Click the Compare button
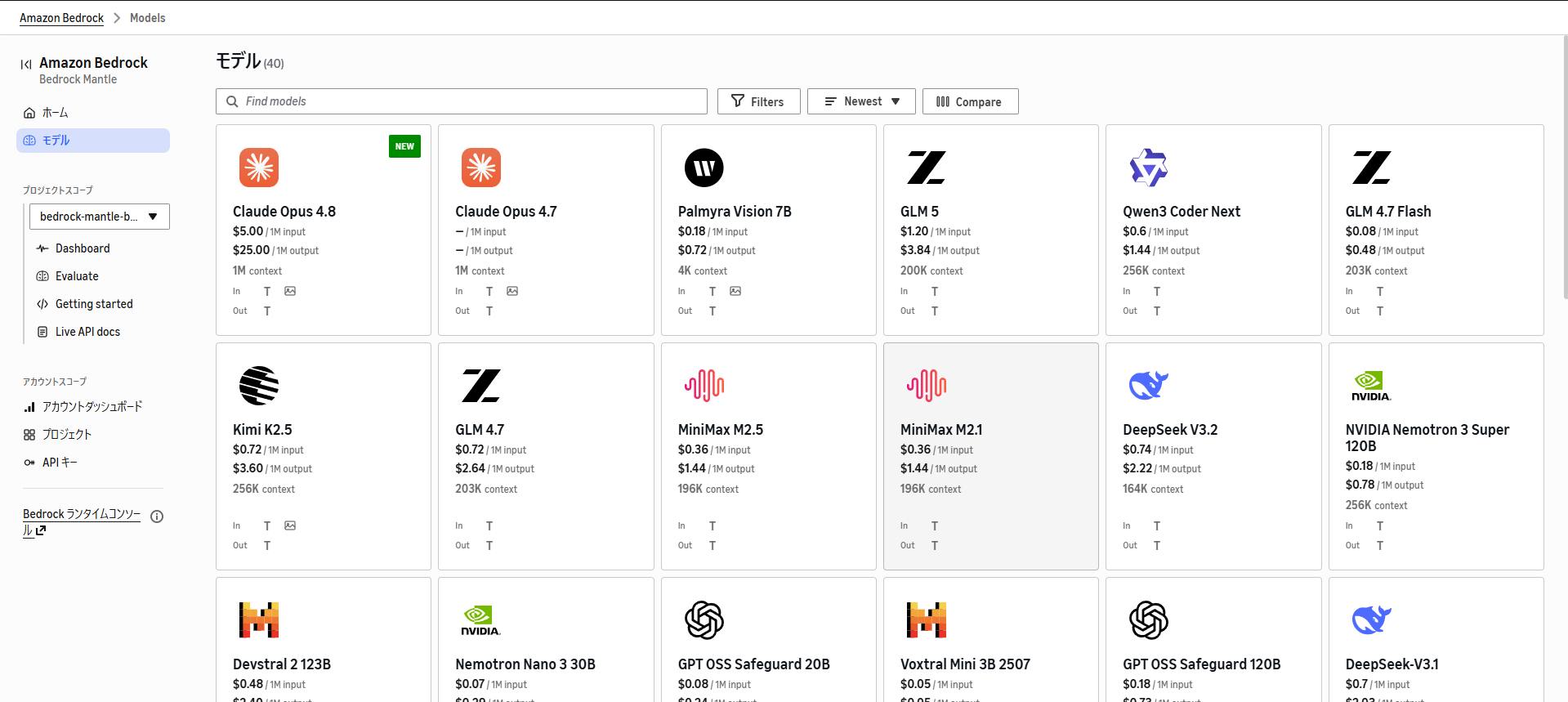The width and height of the screenshot is (1568, 702). [971, 101]
